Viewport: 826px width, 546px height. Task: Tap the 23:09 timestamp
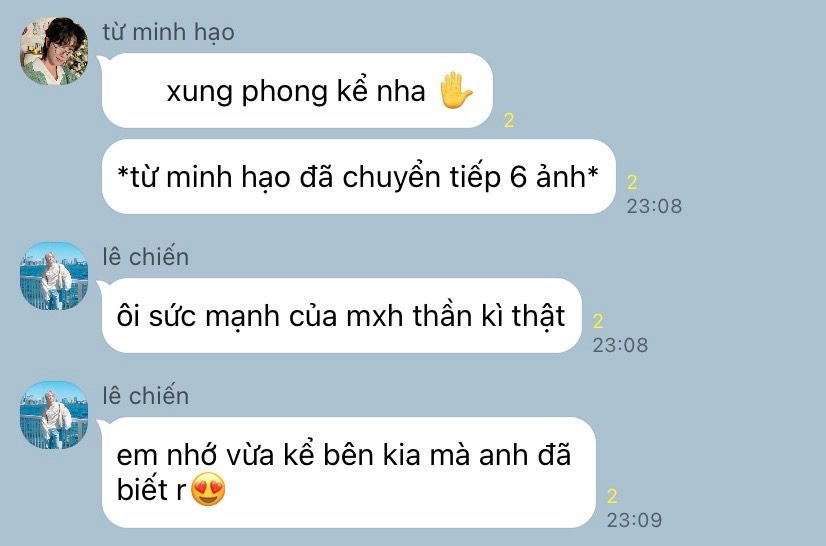point(634,520)
